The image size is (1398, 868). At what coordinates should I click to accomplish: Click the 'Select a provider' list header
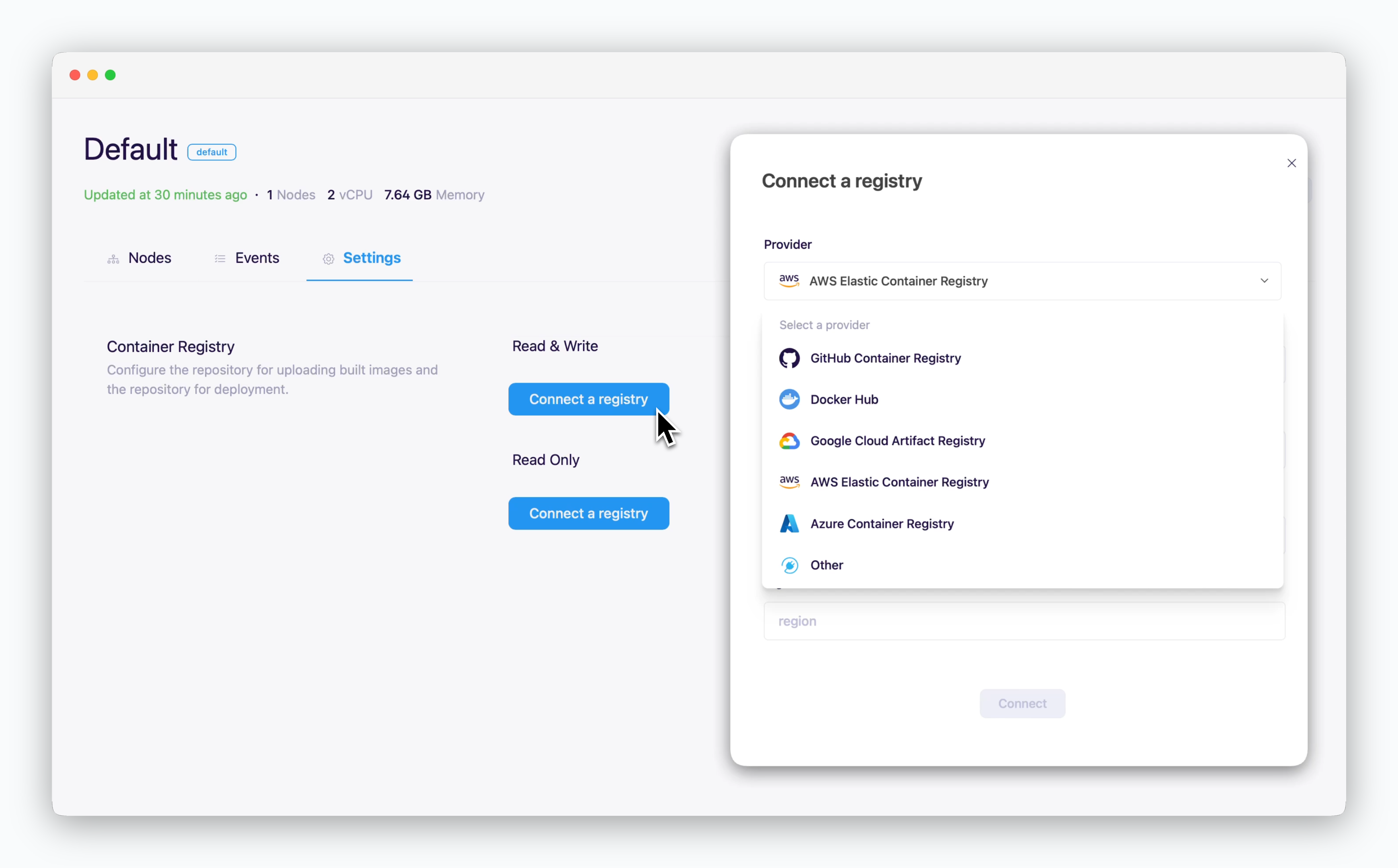[824, 325]
